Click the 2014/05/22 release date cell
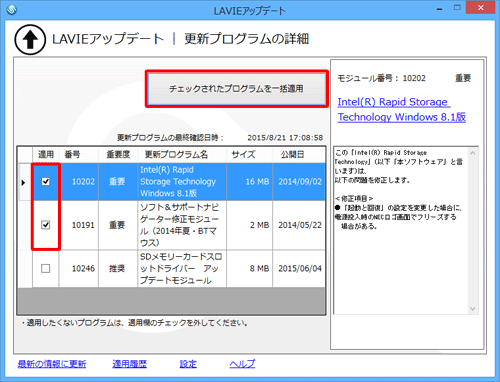Image resolution: width=500 pixels, height=382 pixels. (299, 225)
